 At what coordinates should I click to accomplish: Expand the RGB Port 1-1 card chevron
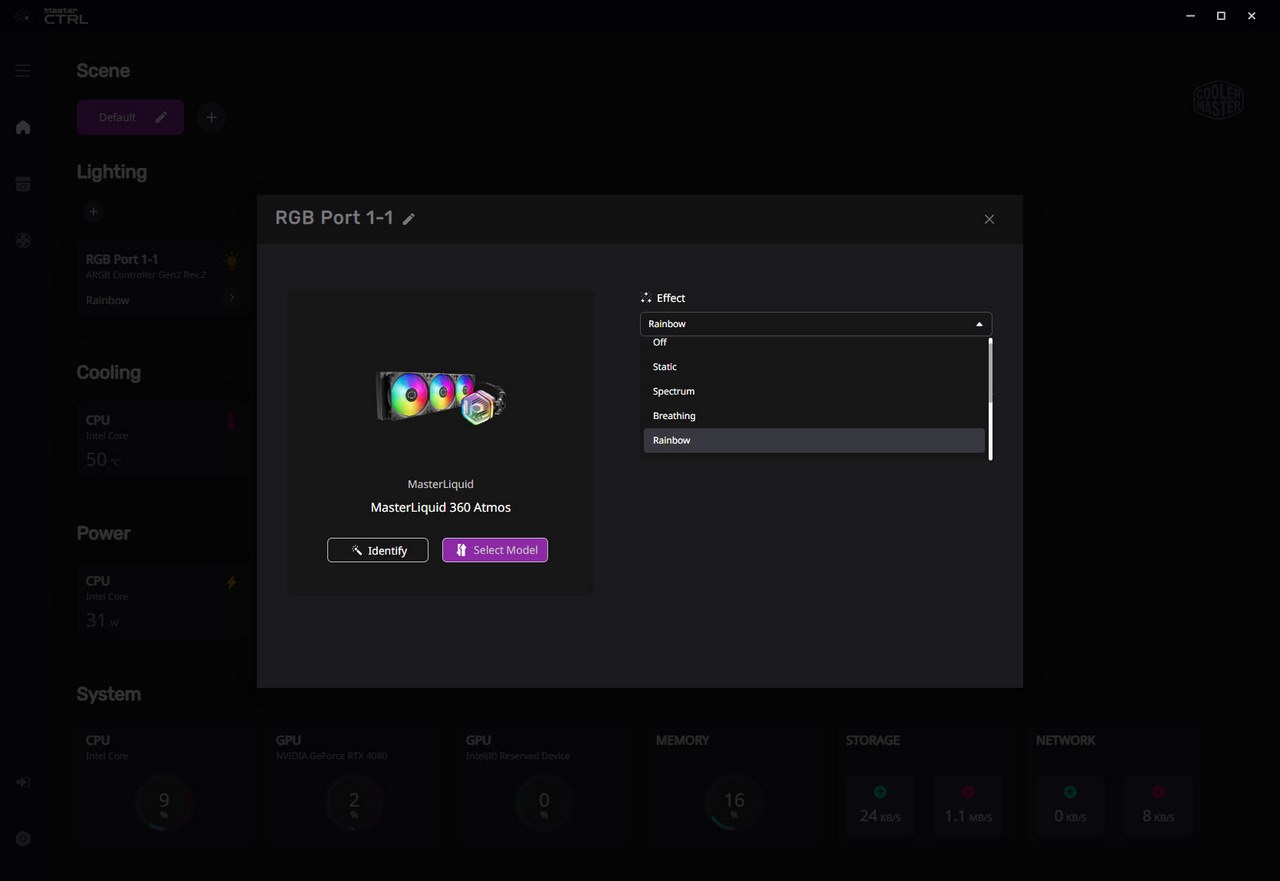231,298
